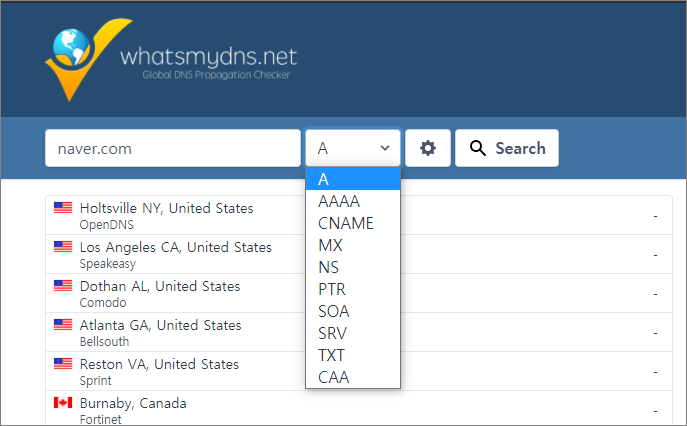Viewport: 687px width, 426px height.
Task: Select CAA record type option
Action: [x=353, y=377]
